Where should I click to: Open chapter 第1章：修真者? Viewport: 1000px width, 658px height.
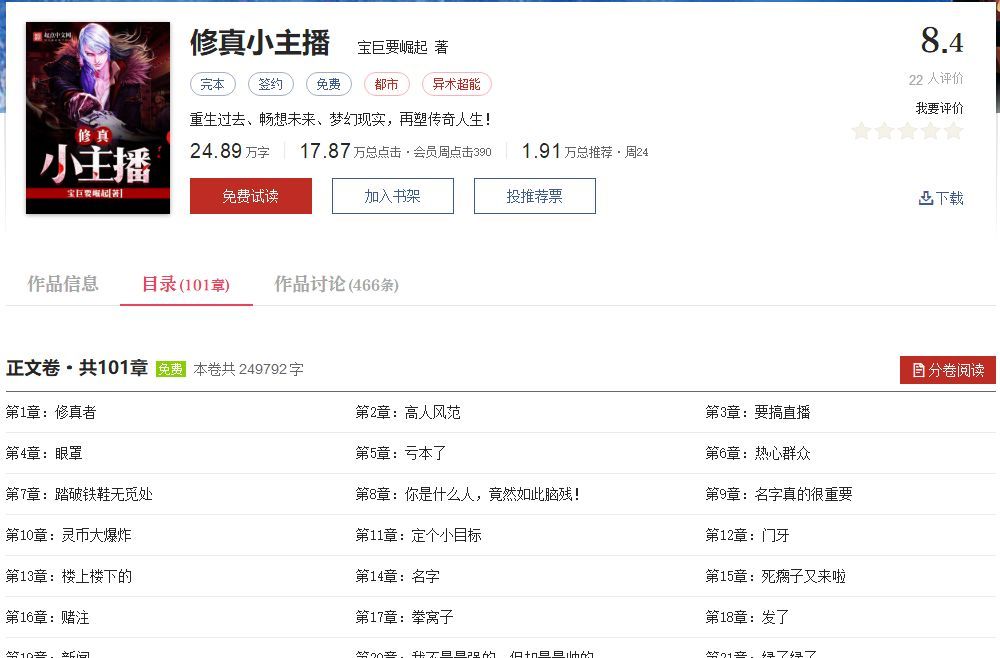click(x=51, y=413)
